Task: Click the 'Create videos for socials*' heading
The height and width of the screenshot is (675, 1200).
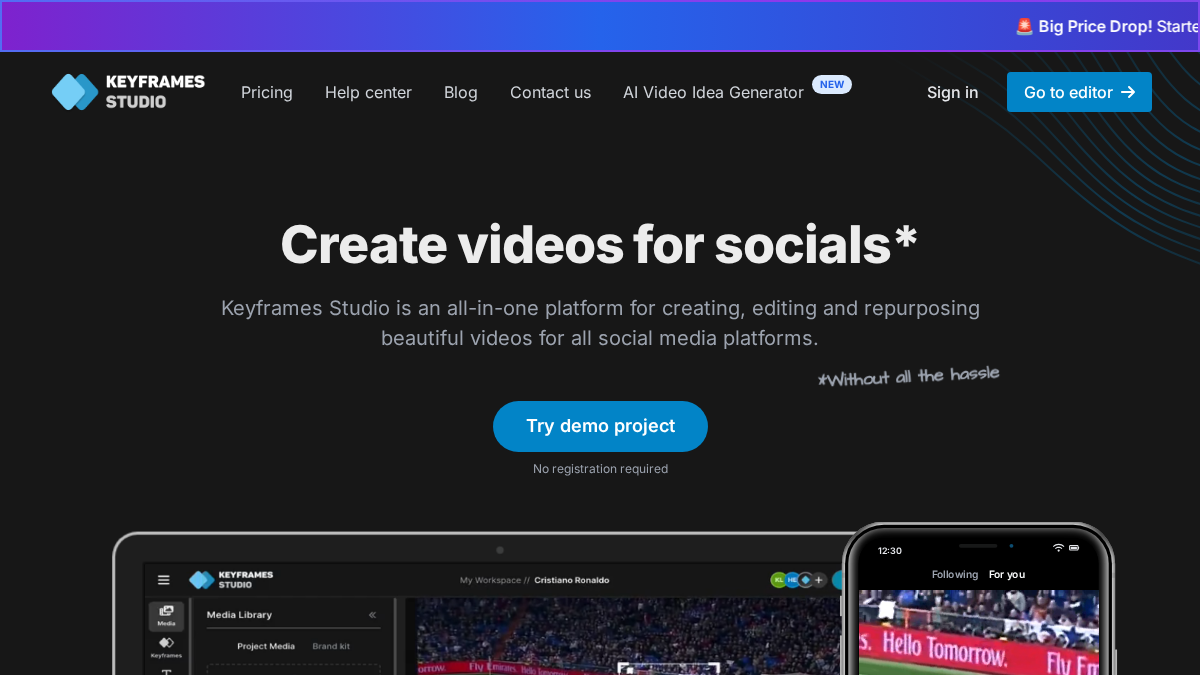Action: tap(599, 244)
